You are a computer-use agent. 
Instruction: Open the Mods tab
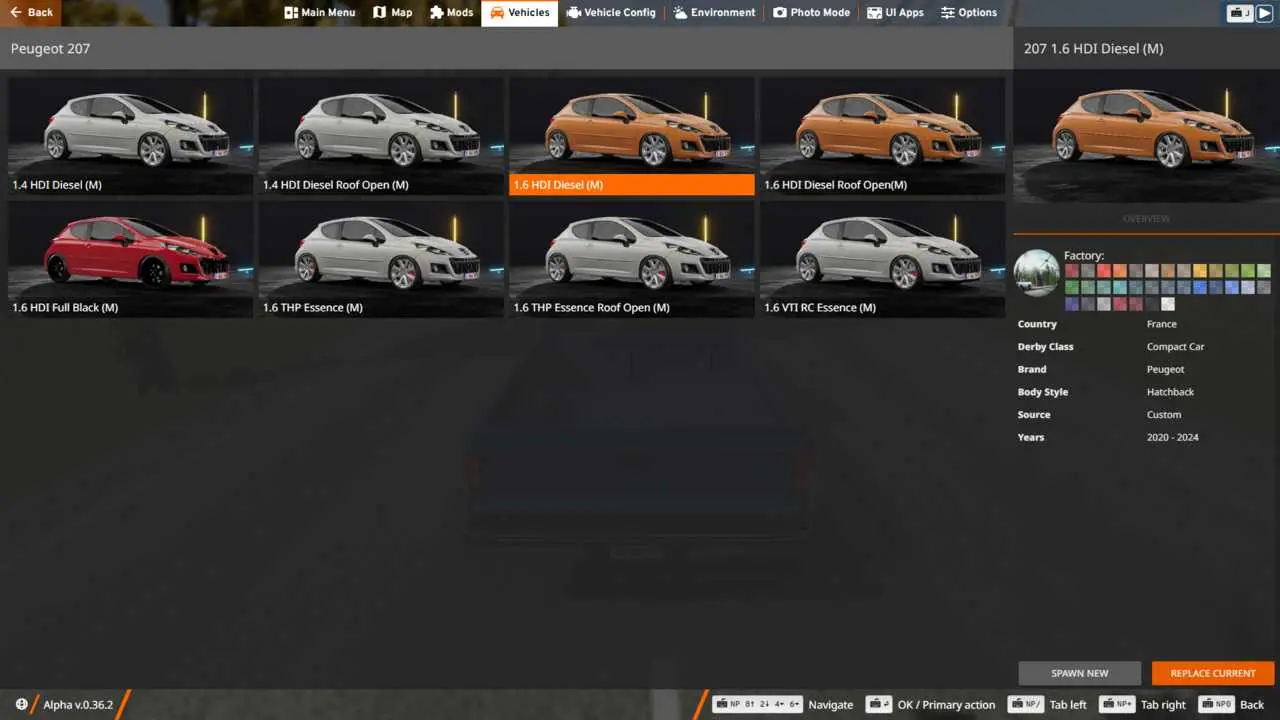451,13
